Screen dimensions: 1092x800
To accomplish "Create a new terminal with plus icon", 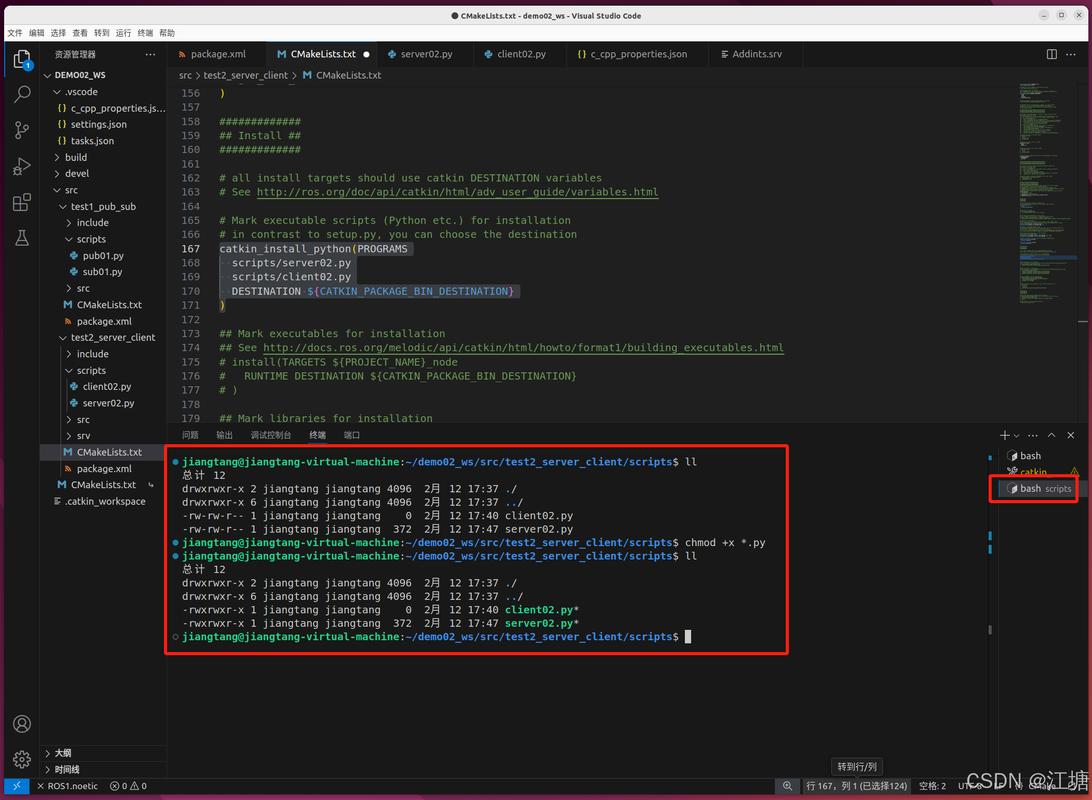I will [1004, 435].
